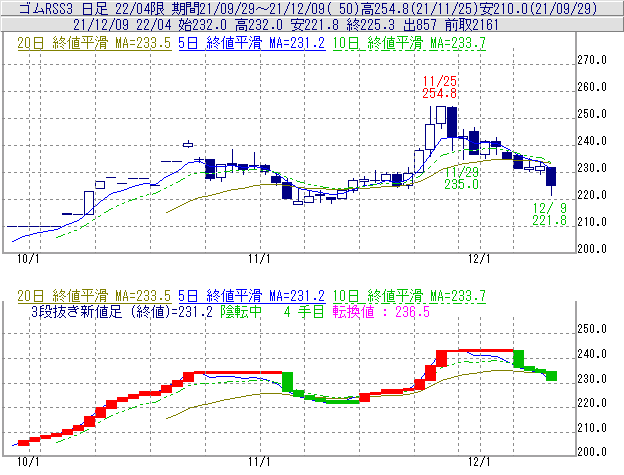Click the 転換値 : 236.5 text
Viewport: 624px width, 475px height.
point(381,311)
